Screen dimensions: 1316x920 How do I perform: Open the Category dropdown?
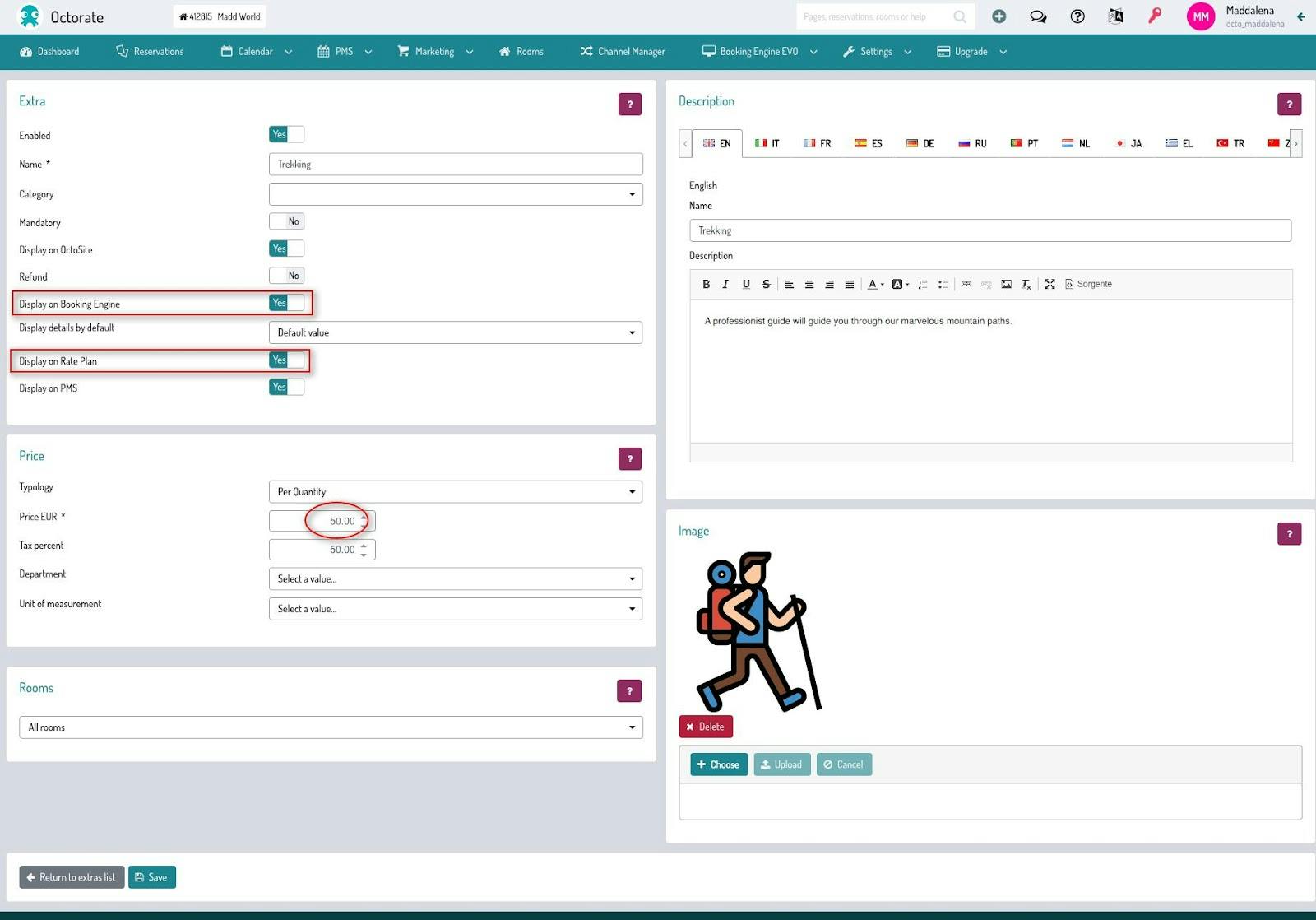(456, 194)
